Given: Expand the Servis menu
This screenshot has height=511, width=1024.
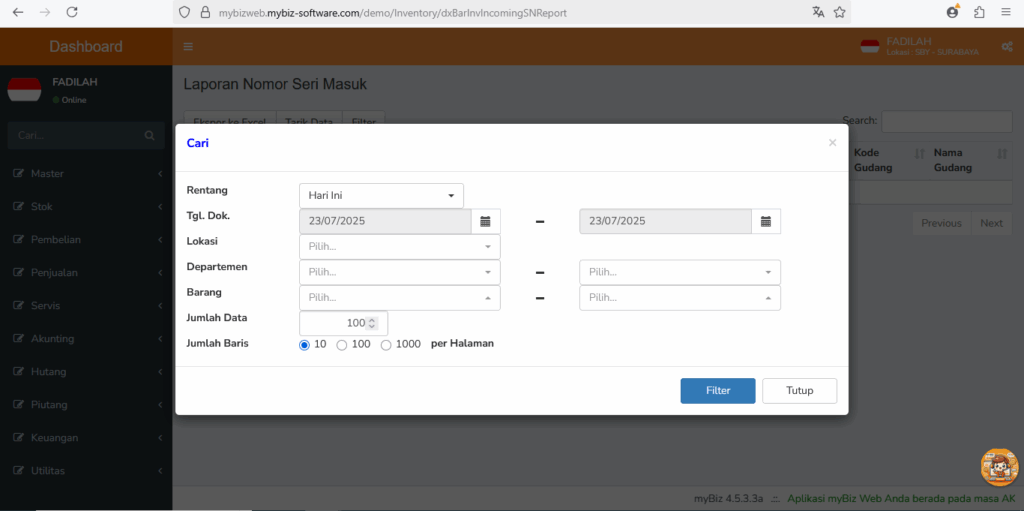Looking at the screenshot, I should click(88, 306).
